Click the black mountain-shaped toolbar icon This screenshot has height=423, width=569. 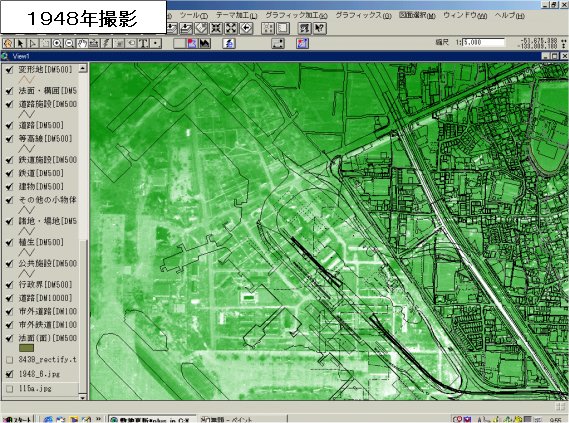click(x=204, y=44)
